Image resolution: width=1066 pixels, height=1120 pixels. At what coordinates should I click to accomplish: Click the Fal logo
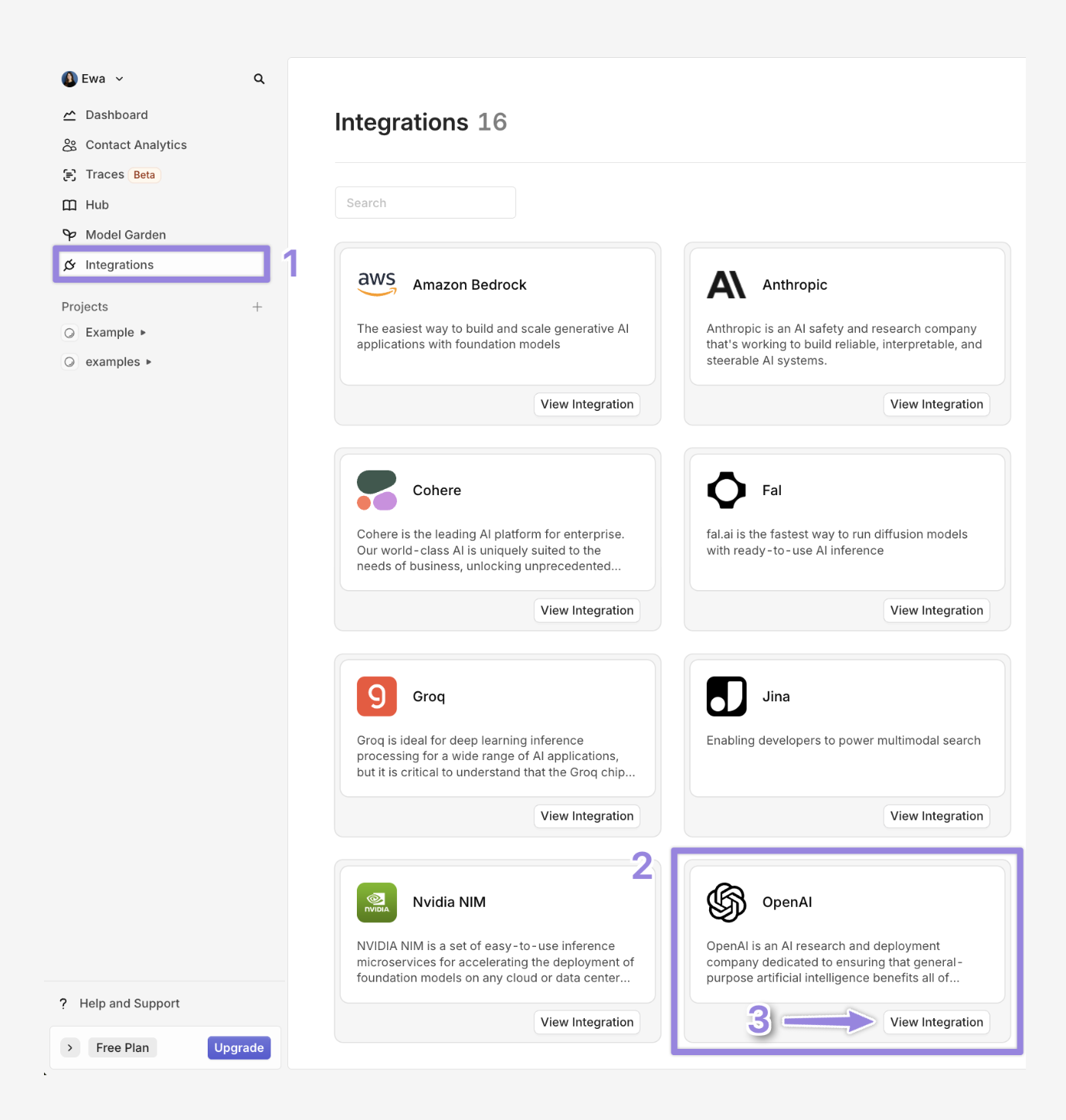[726, 490]
